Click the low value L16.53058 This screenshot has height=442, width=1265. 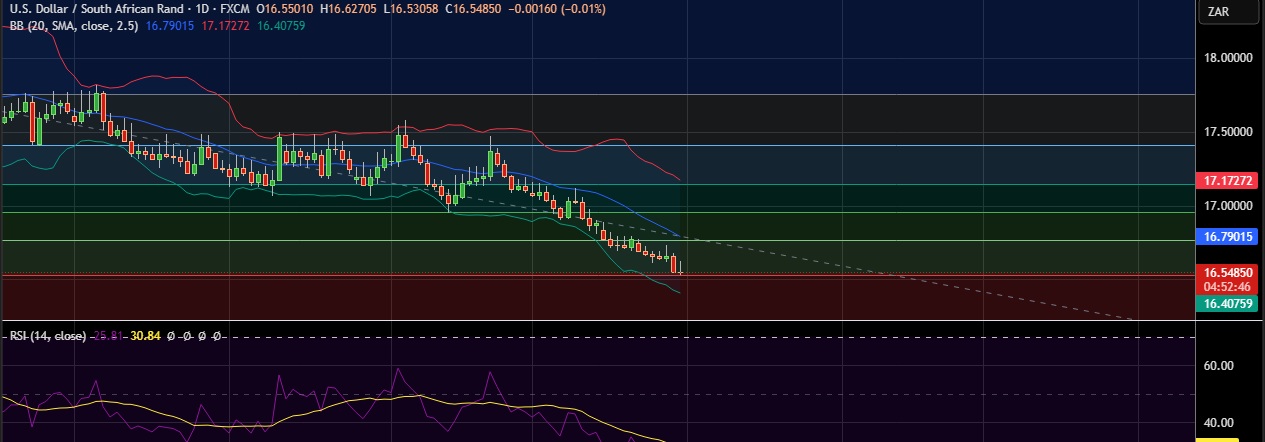[x=411, y=9]
